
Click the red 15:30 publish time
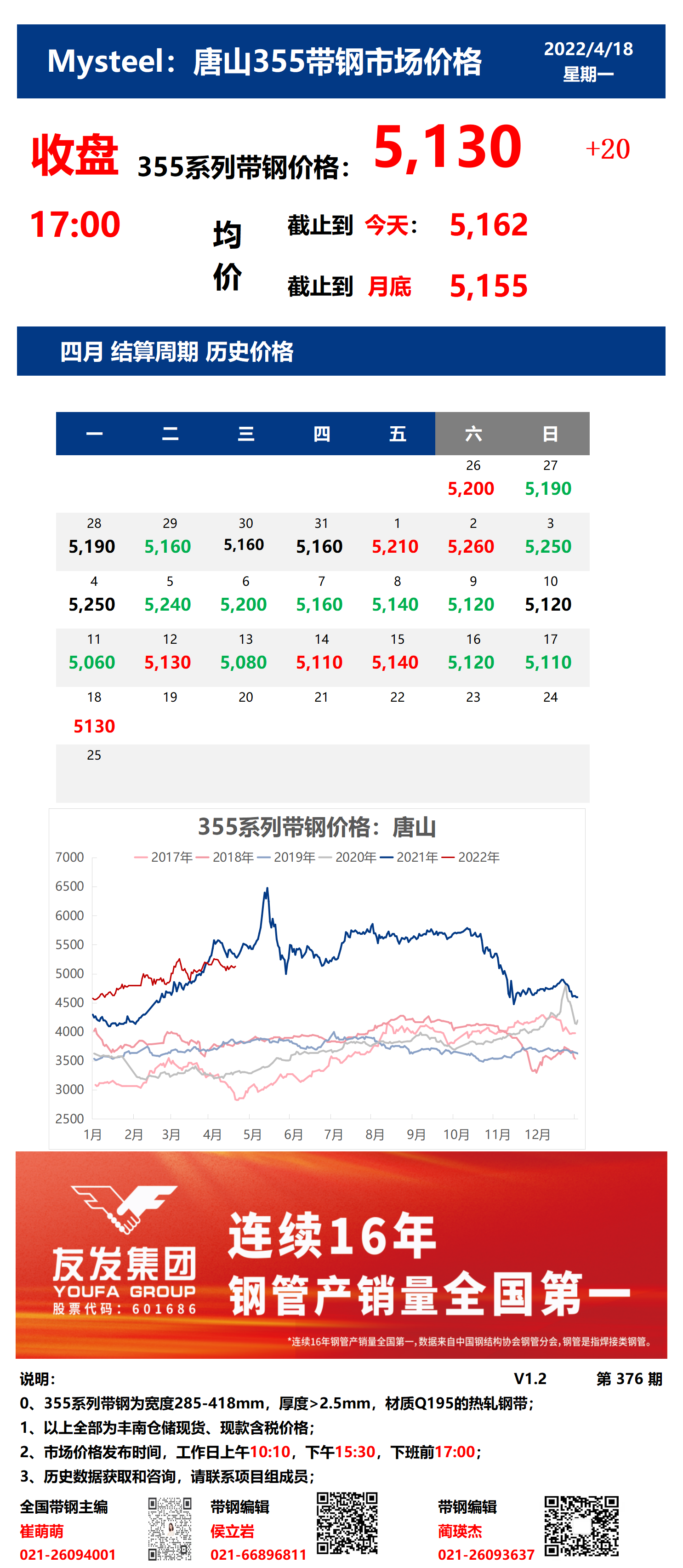355,1452
